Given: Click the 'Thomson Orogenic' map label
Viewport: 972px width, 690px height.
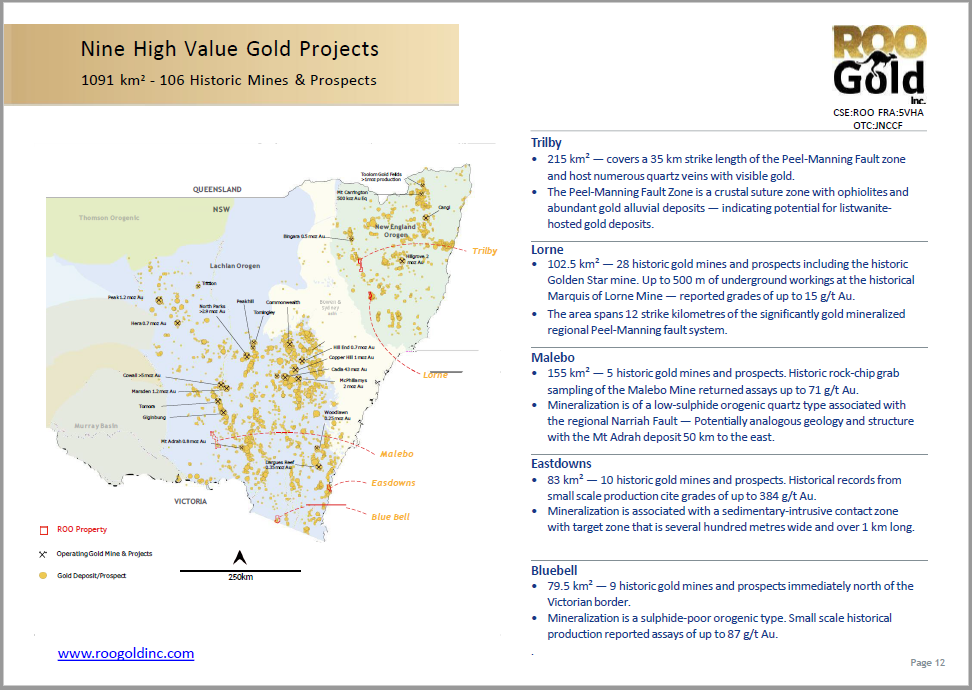Looking at the screenshot, I should pyautogui.click(x=109, y=218).
